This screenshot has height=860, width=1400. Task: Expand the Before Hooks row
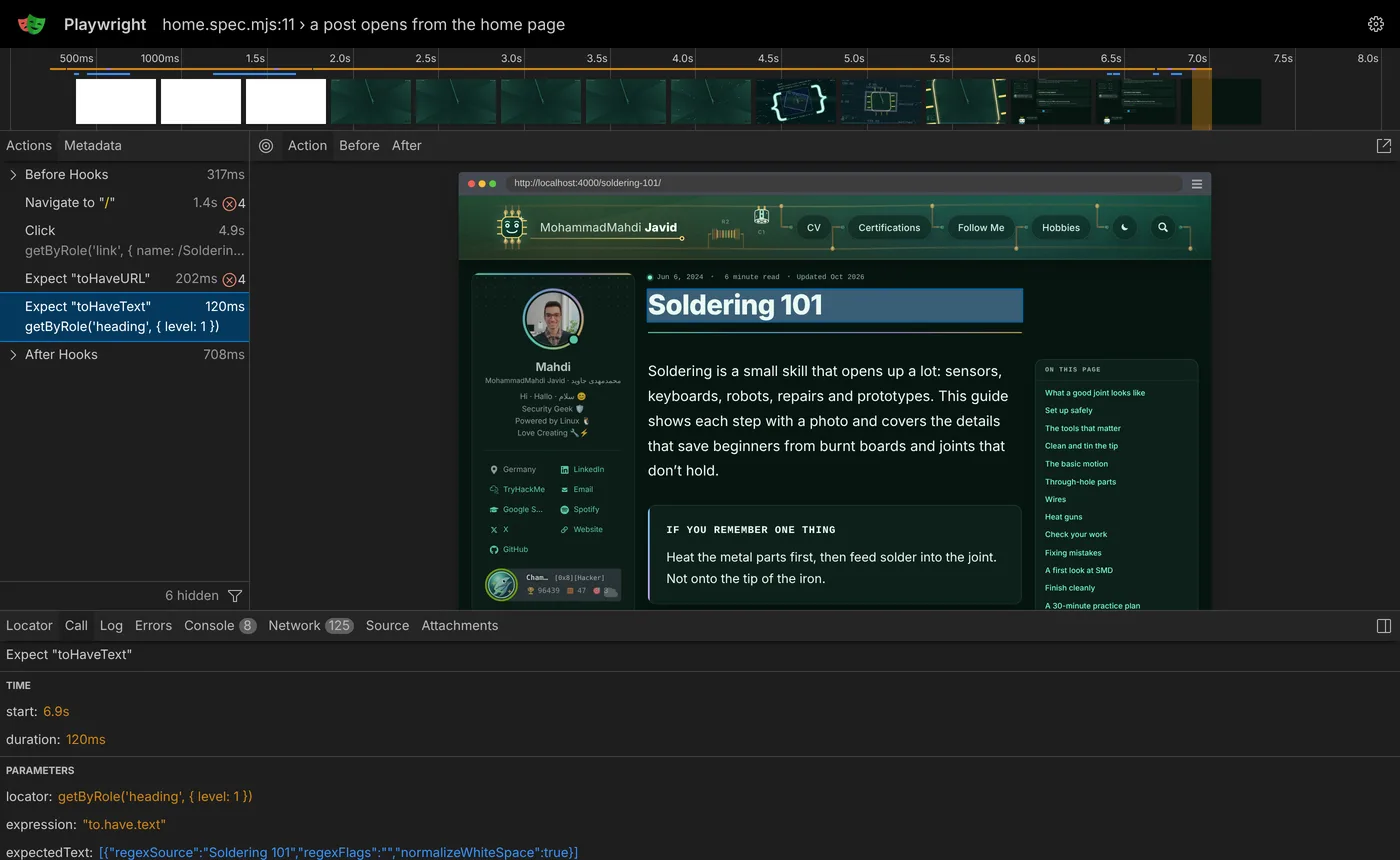(x=13, y=175)
